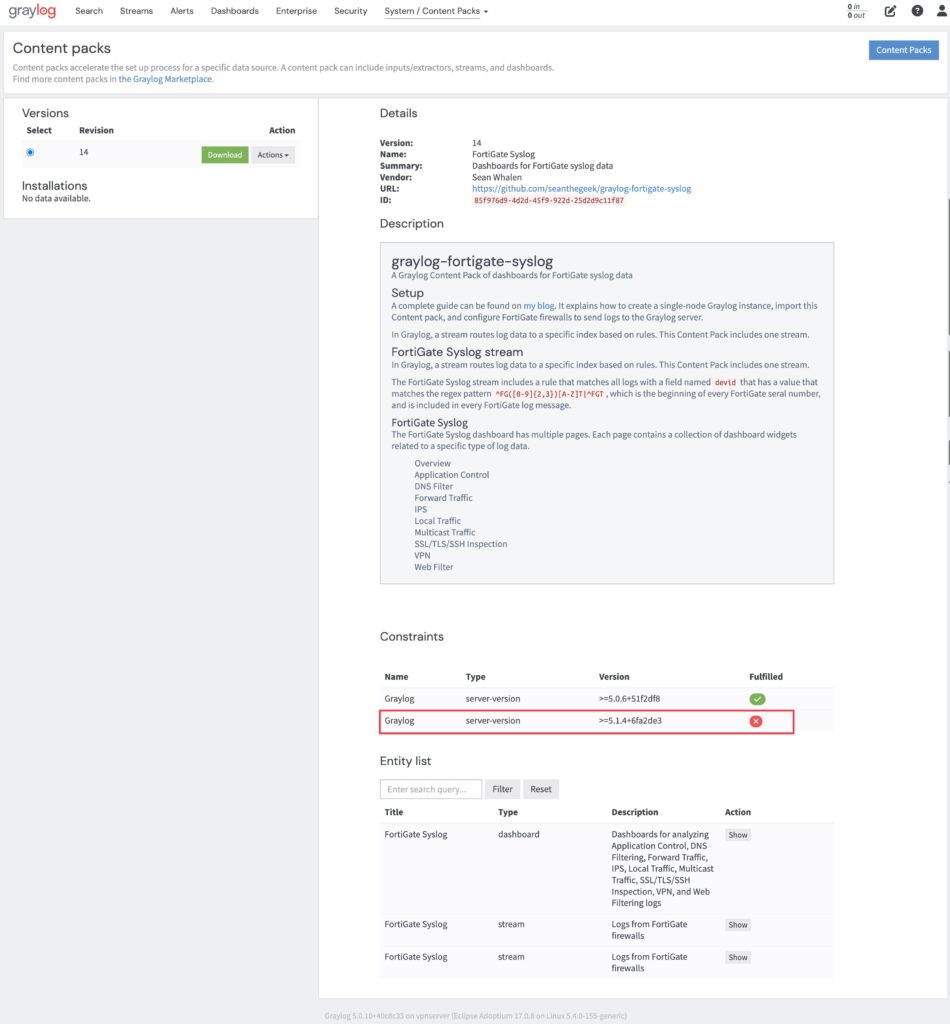Image resolution: width=950 pixels, height=1024 pixels.
Task: Click 'DNS Filter' list entry
Action: [x=434, y=487]
